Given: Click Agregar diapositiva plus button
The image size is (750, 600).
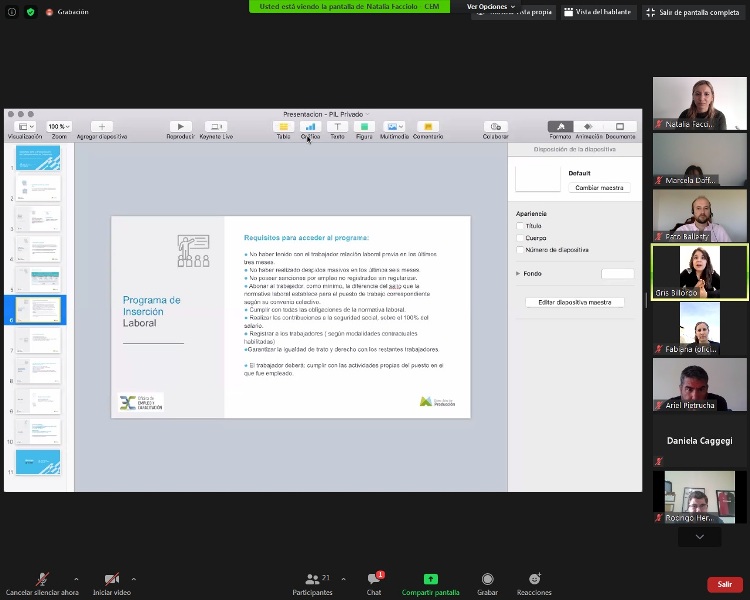Looking at the screenshot, I should 101,127.
